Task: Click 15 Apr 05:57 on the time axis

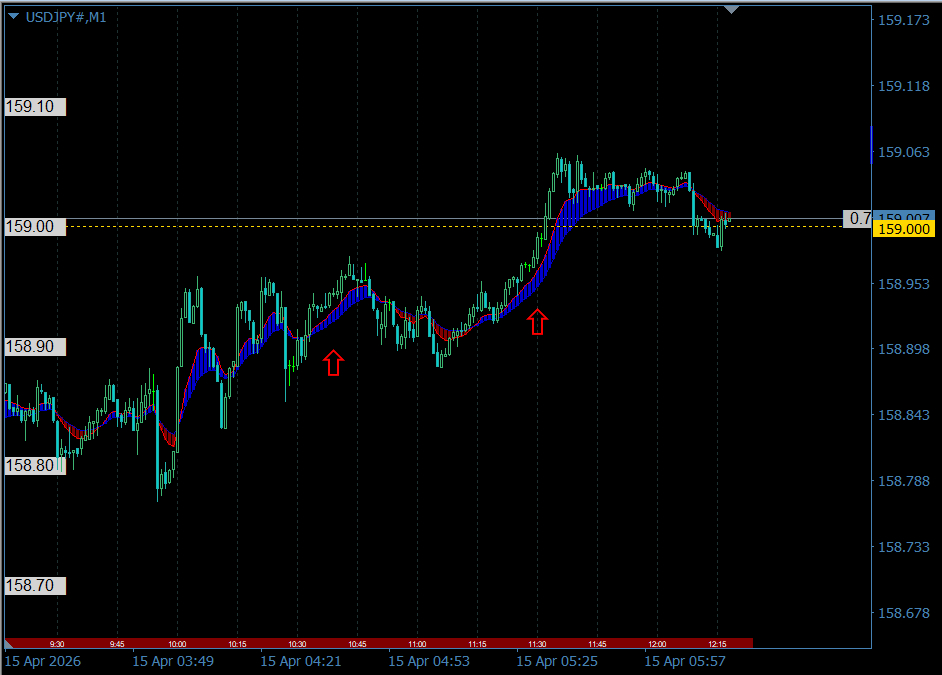Action: [x=685, y=661]
